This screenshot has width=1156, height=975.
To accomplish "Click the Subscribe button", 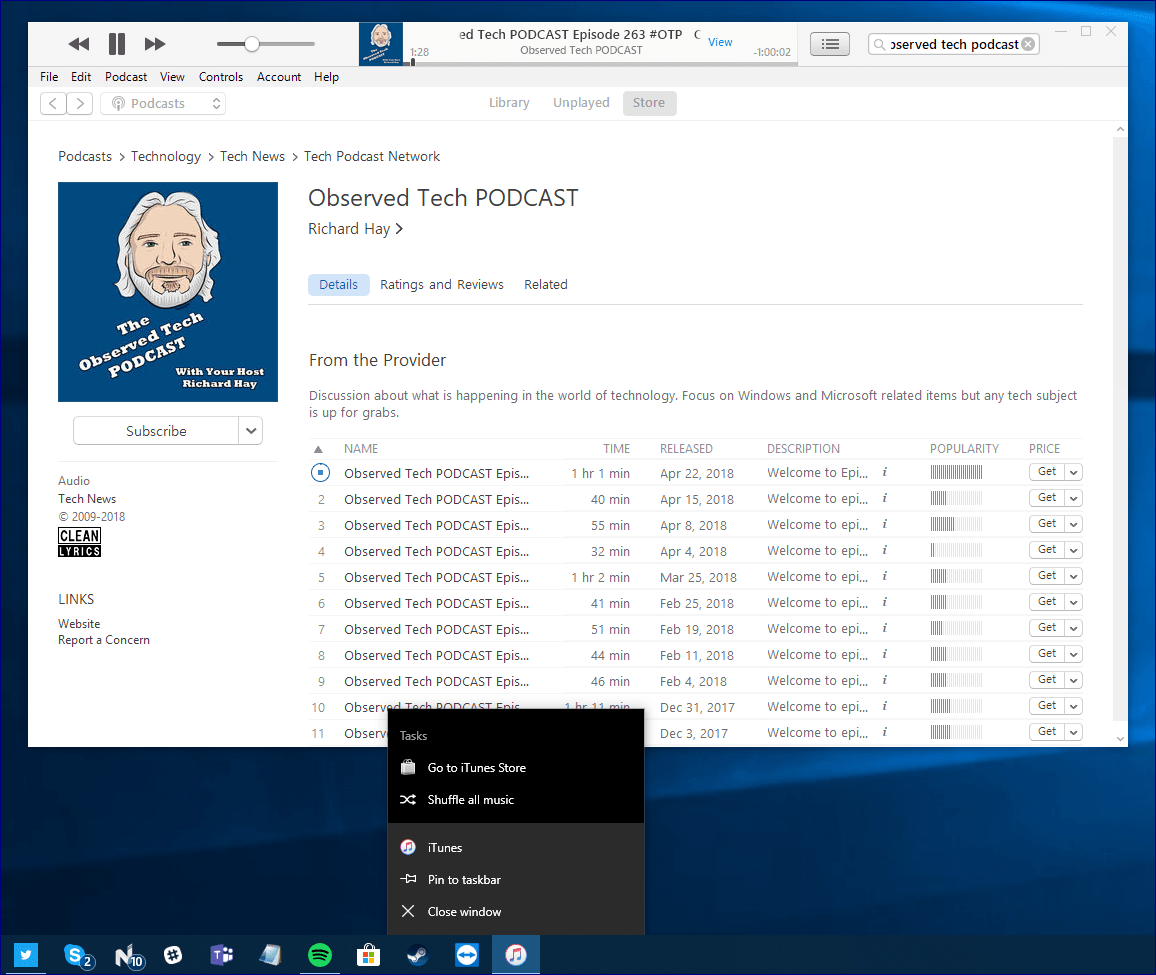I will coord(156,431).
